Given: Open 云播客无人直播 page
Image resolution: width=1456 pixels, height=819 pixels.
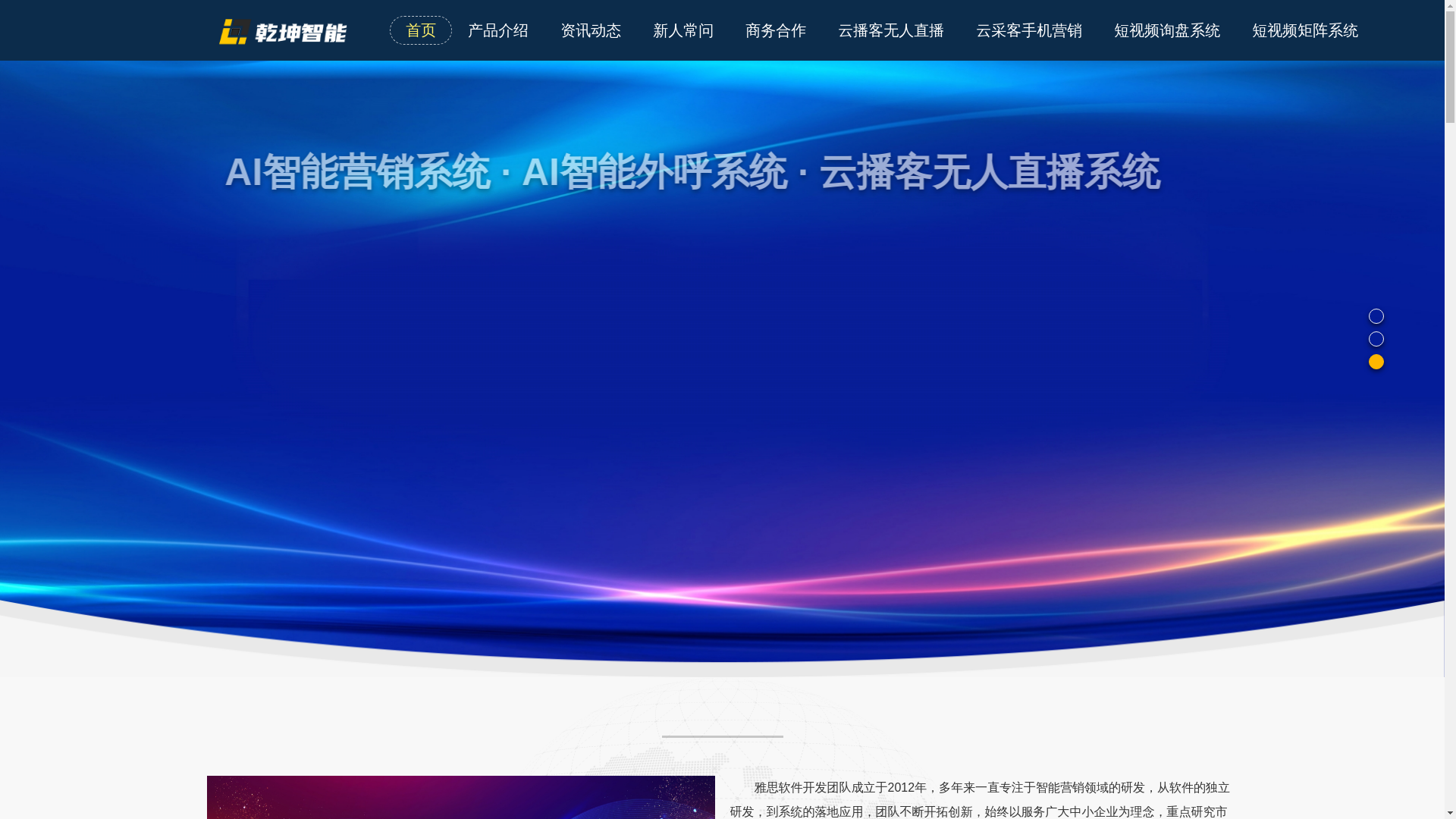Looking at the screenshot, I should [x=891, y=30].
